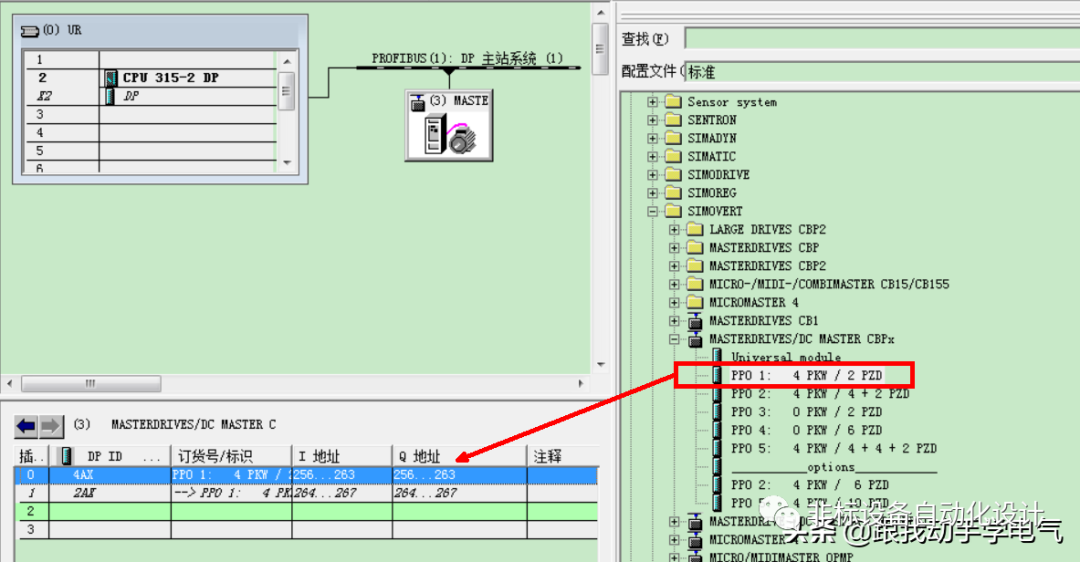Click the I 地址 column header
1080x562 pixels.
(x=342, y=456)
